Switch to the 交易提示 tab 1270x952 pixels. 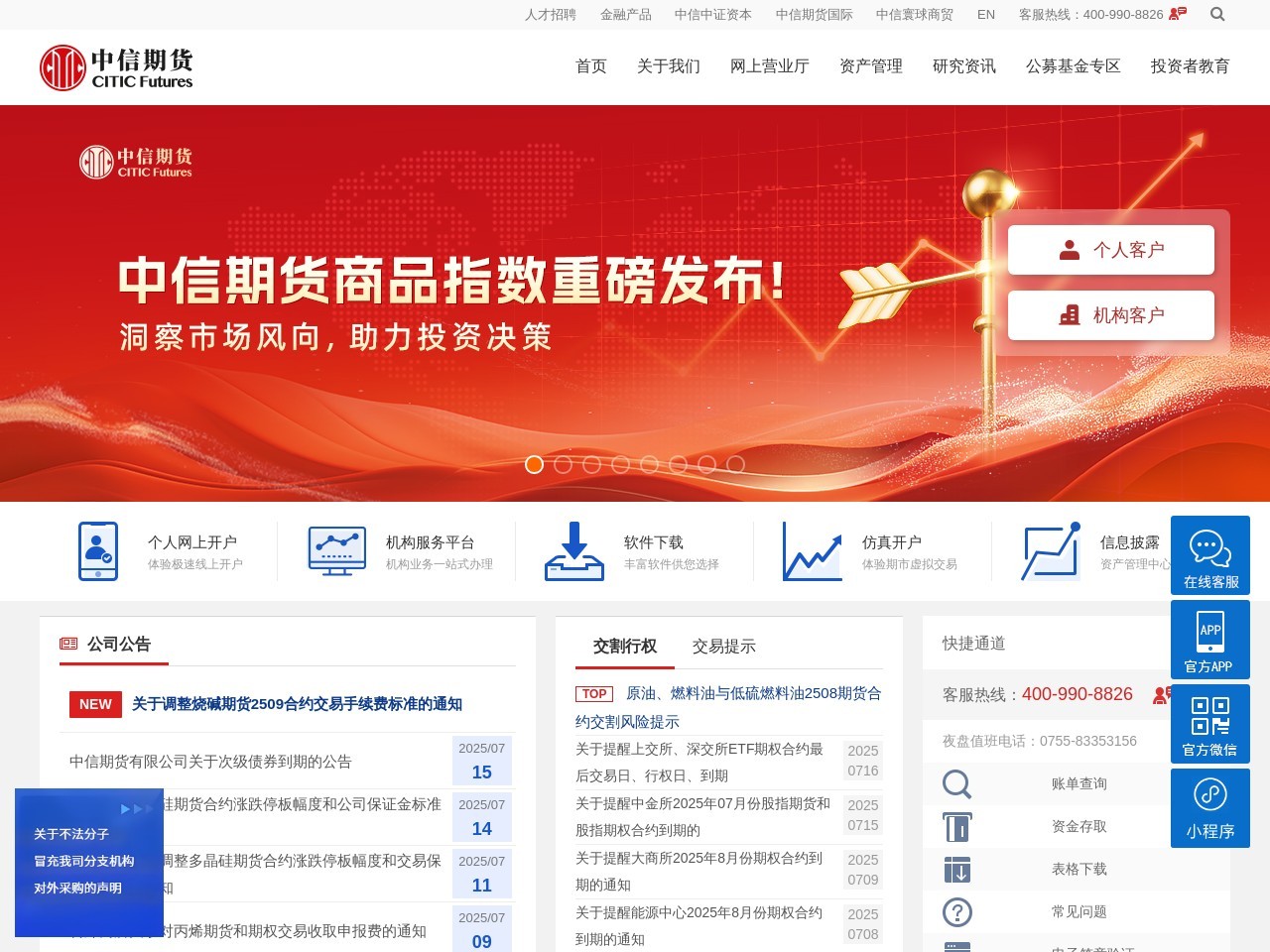tap(723, 647)
